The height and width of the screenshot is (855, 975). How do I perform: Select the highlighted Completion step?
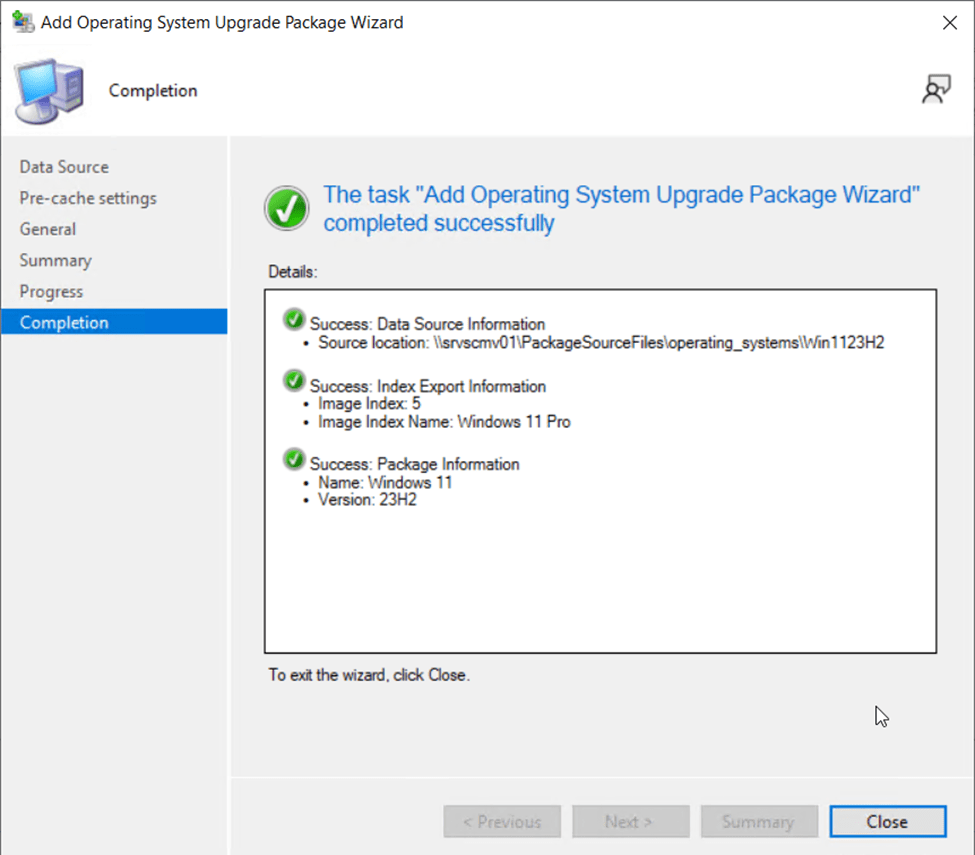[64, 322]
